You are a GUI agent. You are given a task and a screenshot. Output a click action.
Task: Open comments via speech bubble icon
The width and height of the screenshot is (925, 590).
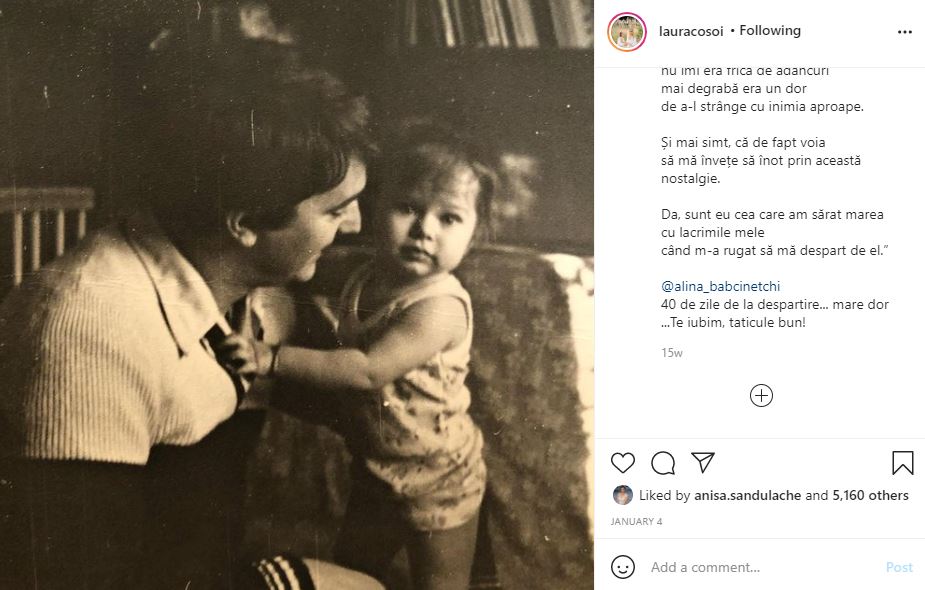(663, 463)
